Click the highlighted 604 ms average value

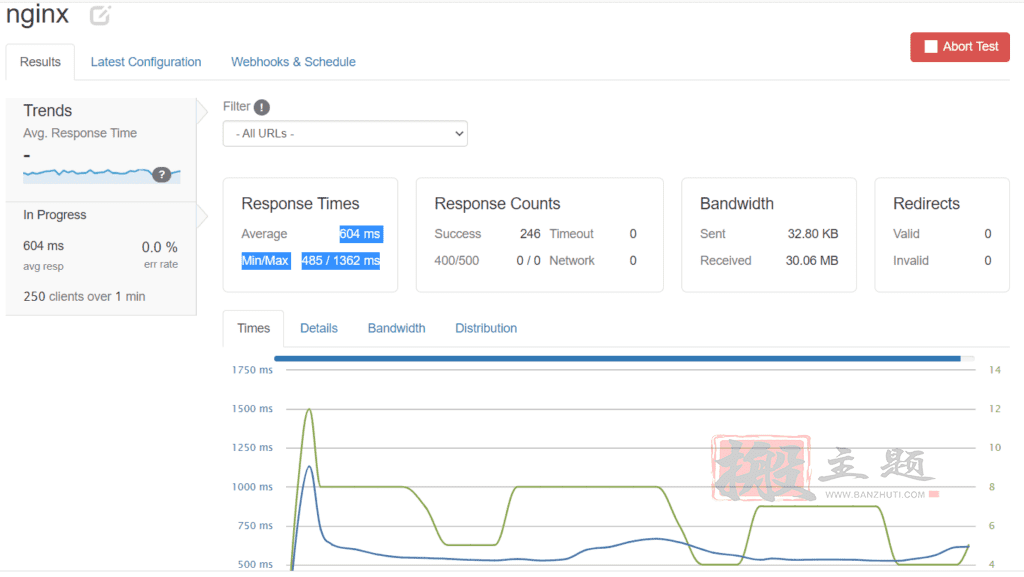coord(360,234)
